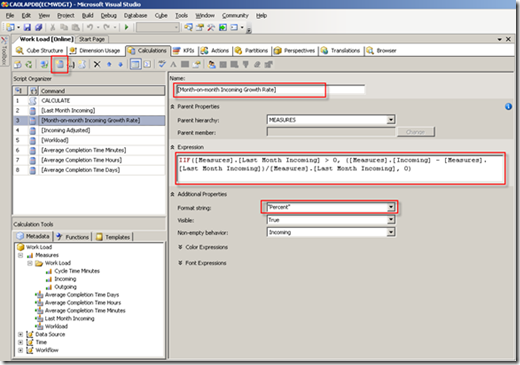Click the blue info icon
The image size is (520, 365).
point(508,107)
